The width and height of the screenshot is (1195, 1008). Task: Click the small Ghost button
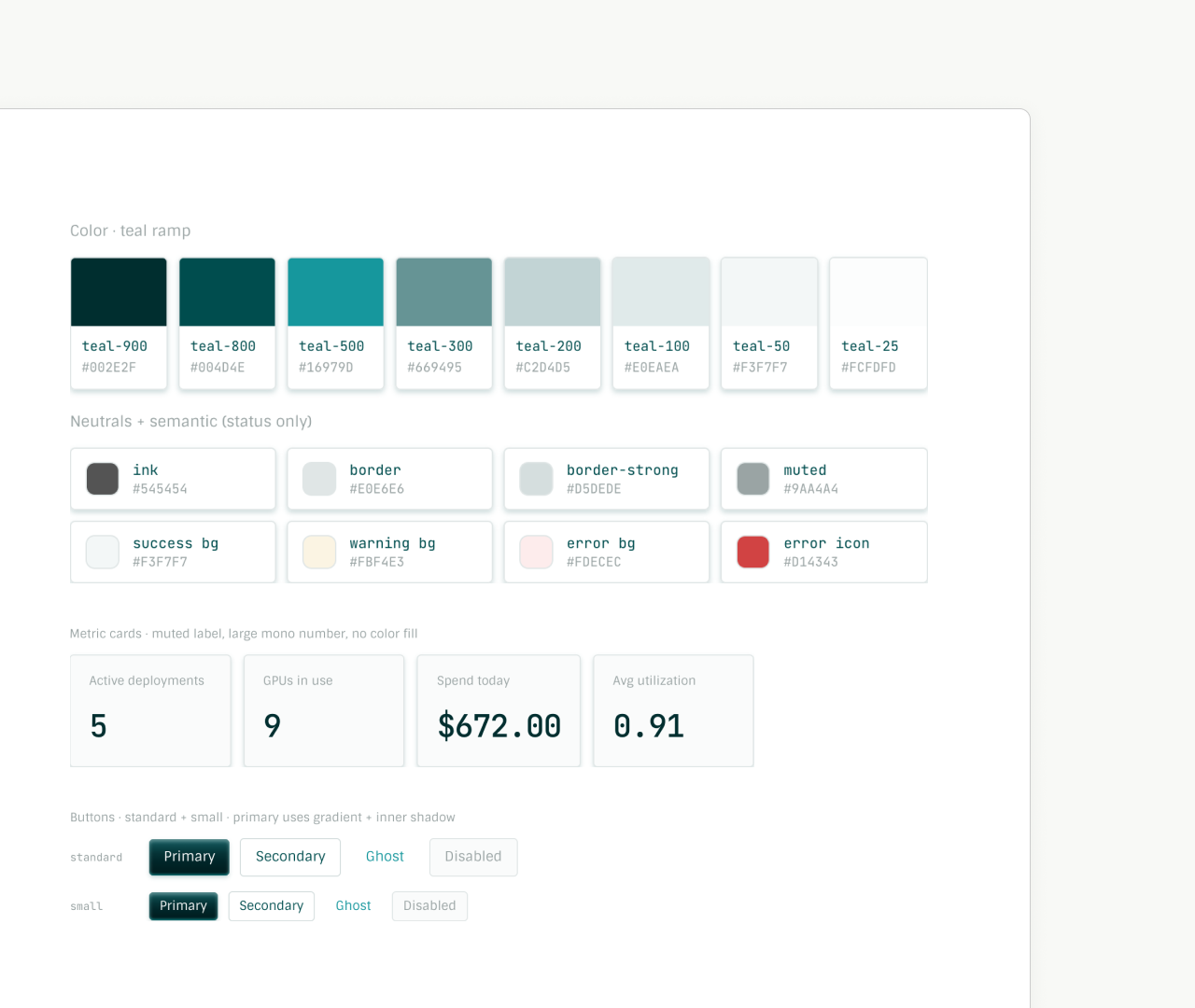click(x=354, y=906)
